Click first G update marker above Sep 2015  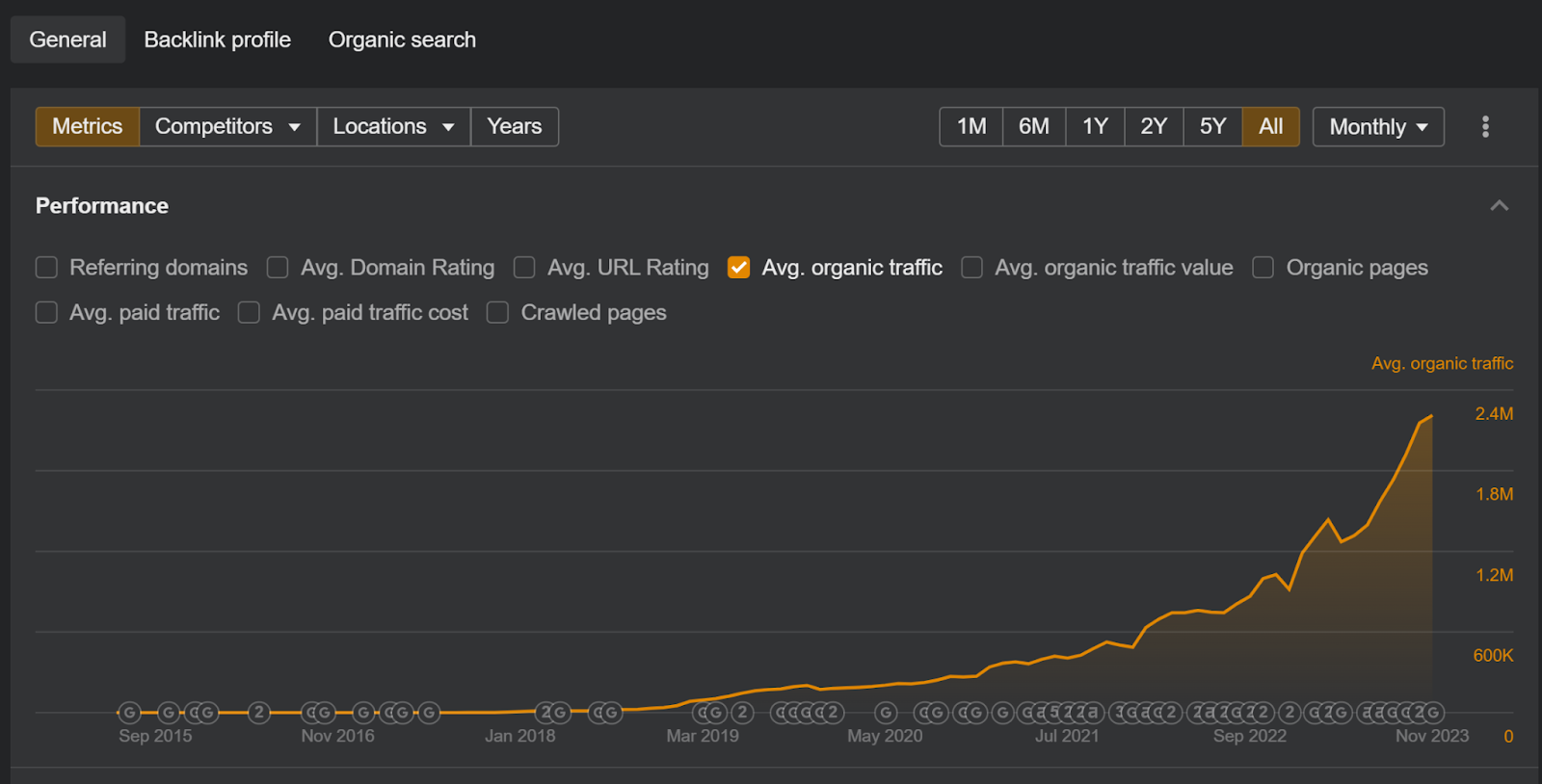(x=129, y=713)
